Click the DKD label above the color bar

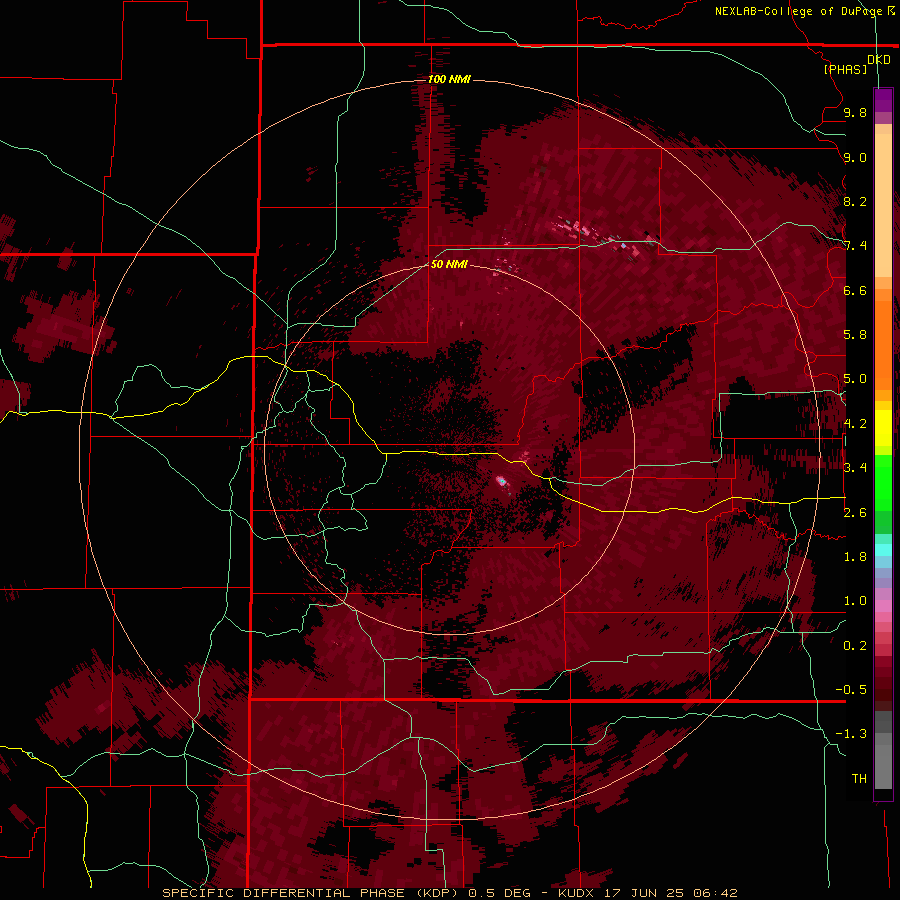(878, 60)
